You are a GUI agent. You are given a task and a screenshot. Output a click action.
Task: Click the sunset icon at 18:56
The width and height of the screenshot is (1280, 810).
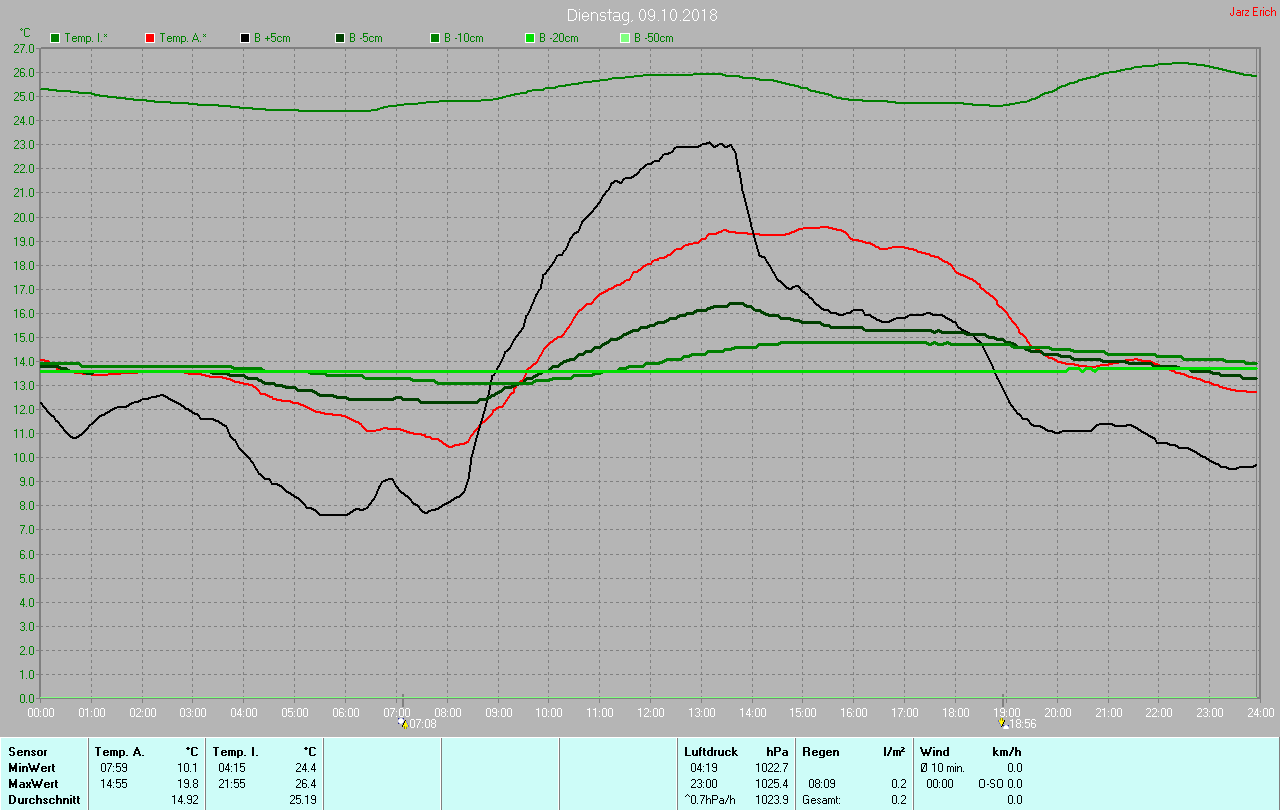(x=1003, y=723)
